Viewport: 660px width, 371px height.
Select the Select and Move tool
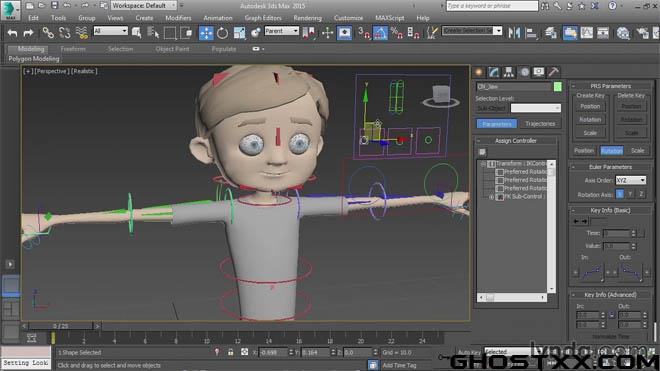(x=206, y=33)
